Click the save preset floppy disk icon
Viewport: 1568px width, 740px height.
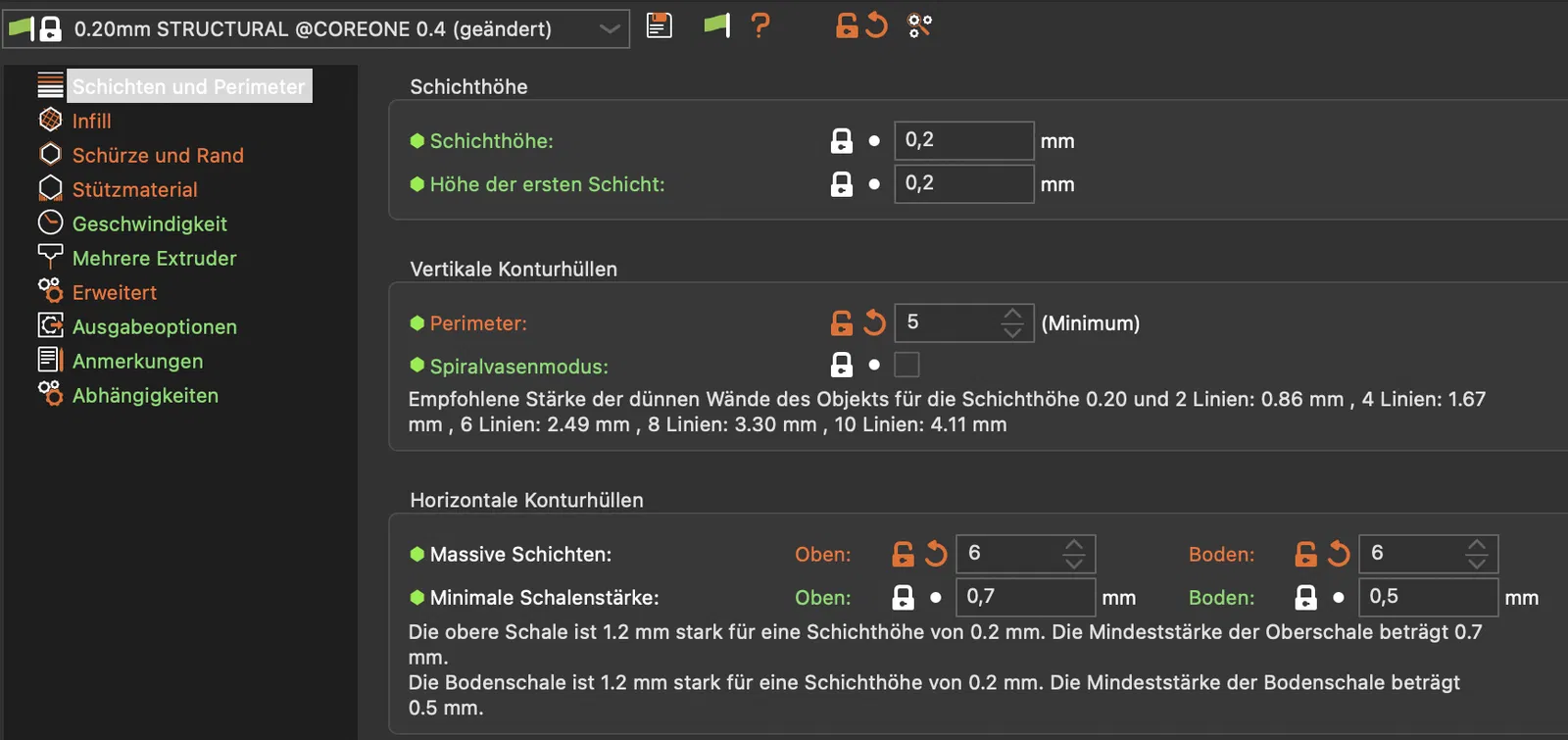[x=660, y=25]
